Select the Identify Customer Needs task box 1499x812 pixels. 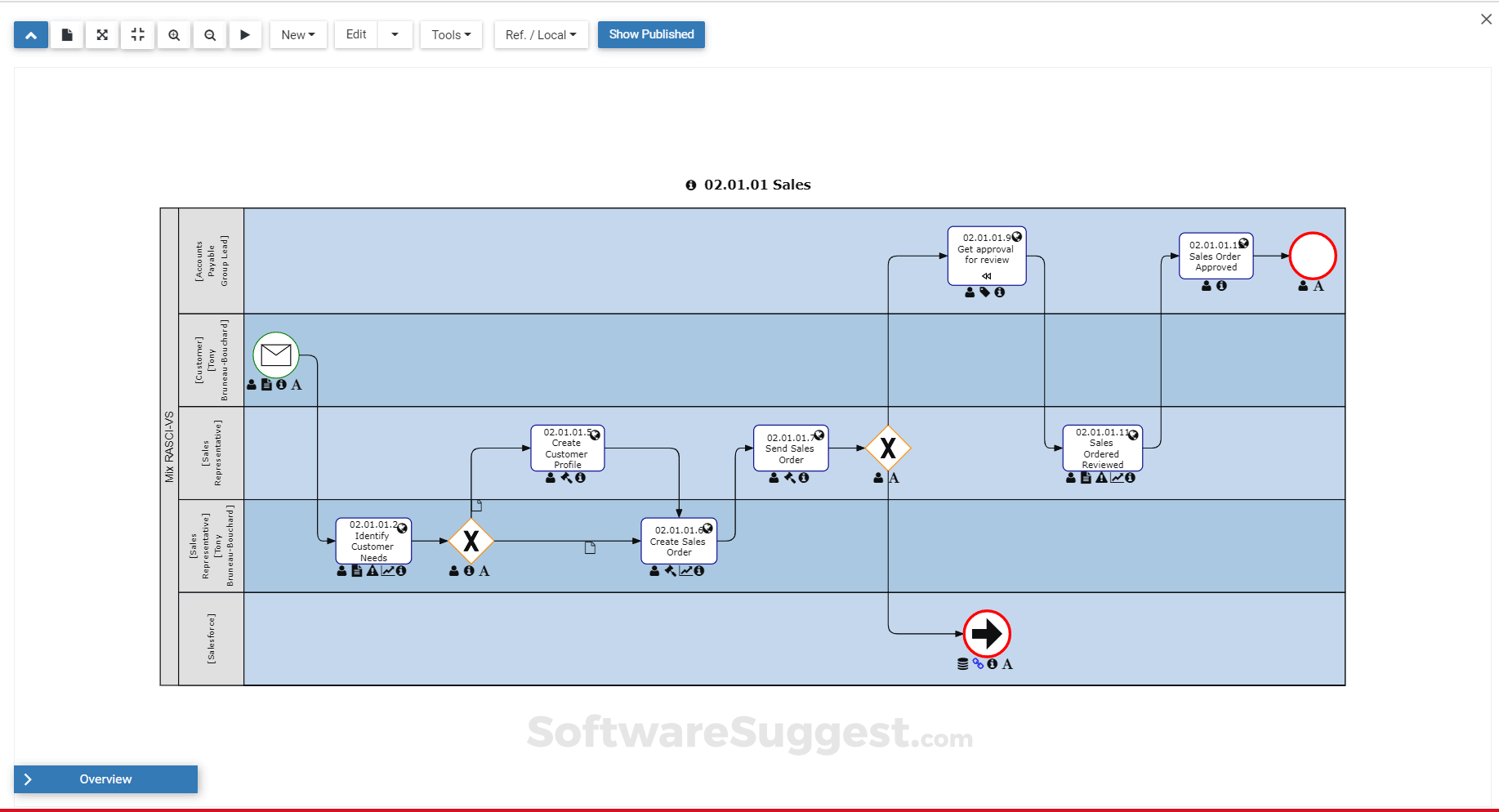click(373, 541)
